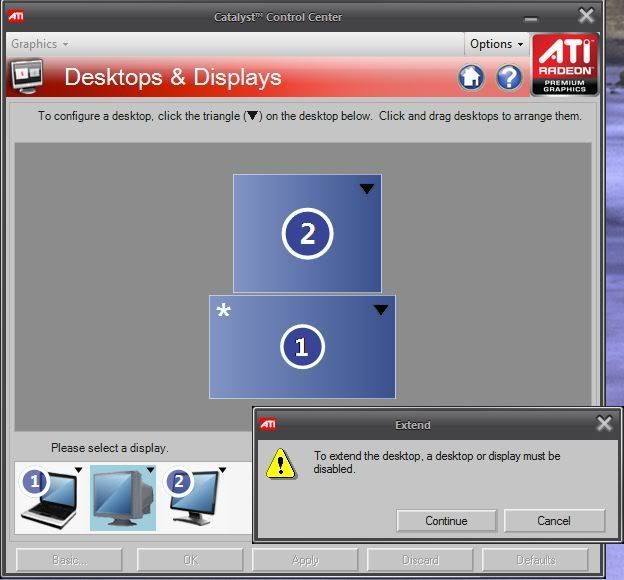Click the ATI logo in the Catalyst title bar
This screenshot has height=580, width=624.
[16, 16]
